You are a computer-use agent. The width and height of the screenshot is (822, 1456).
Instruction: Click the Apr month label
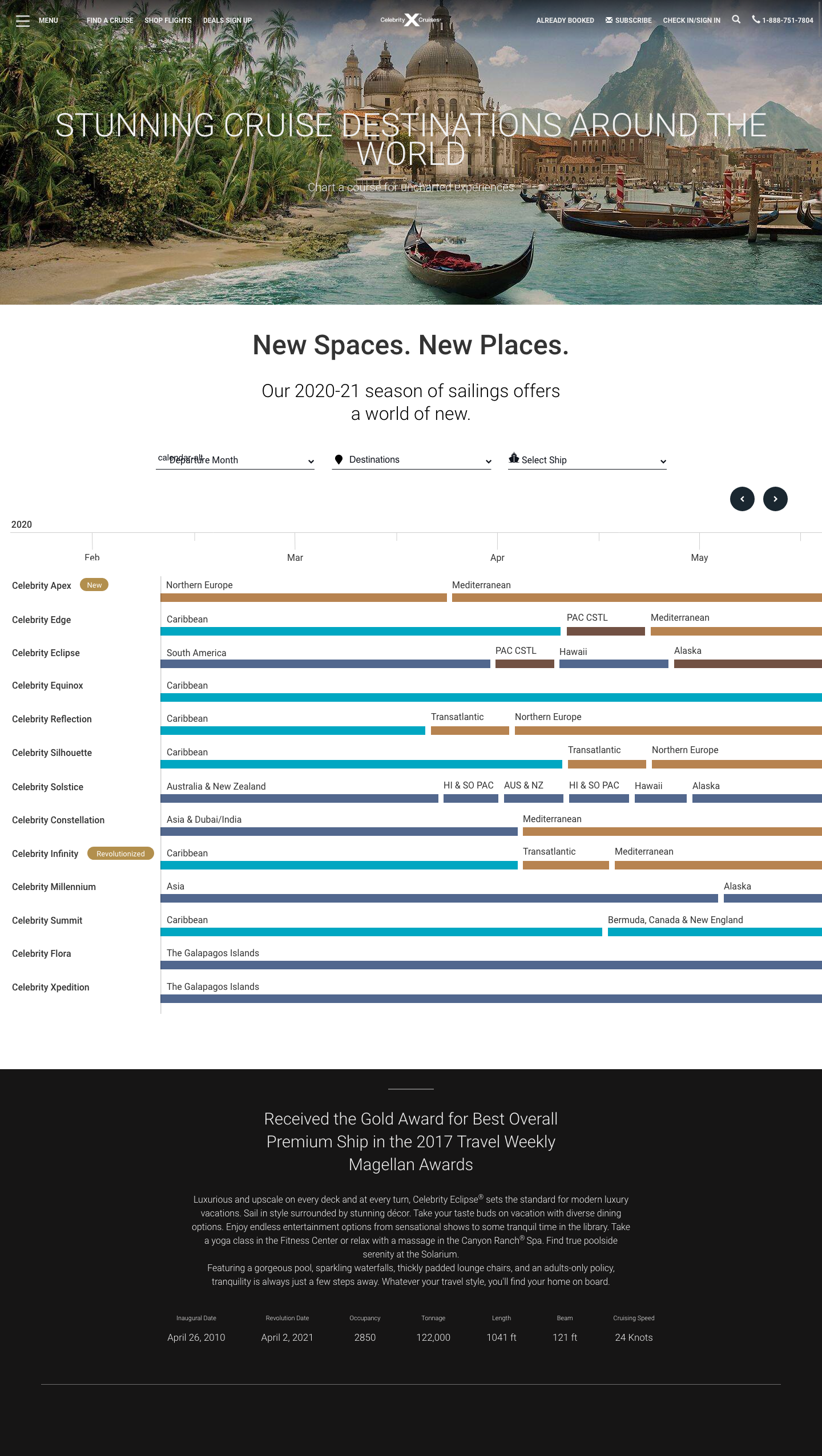tap(497, 557)
